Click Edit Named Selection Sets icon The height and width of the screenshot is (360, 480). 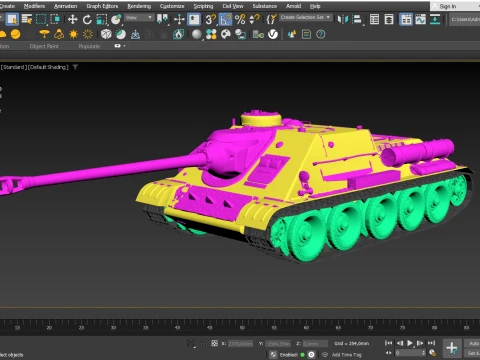click(271, 19)
